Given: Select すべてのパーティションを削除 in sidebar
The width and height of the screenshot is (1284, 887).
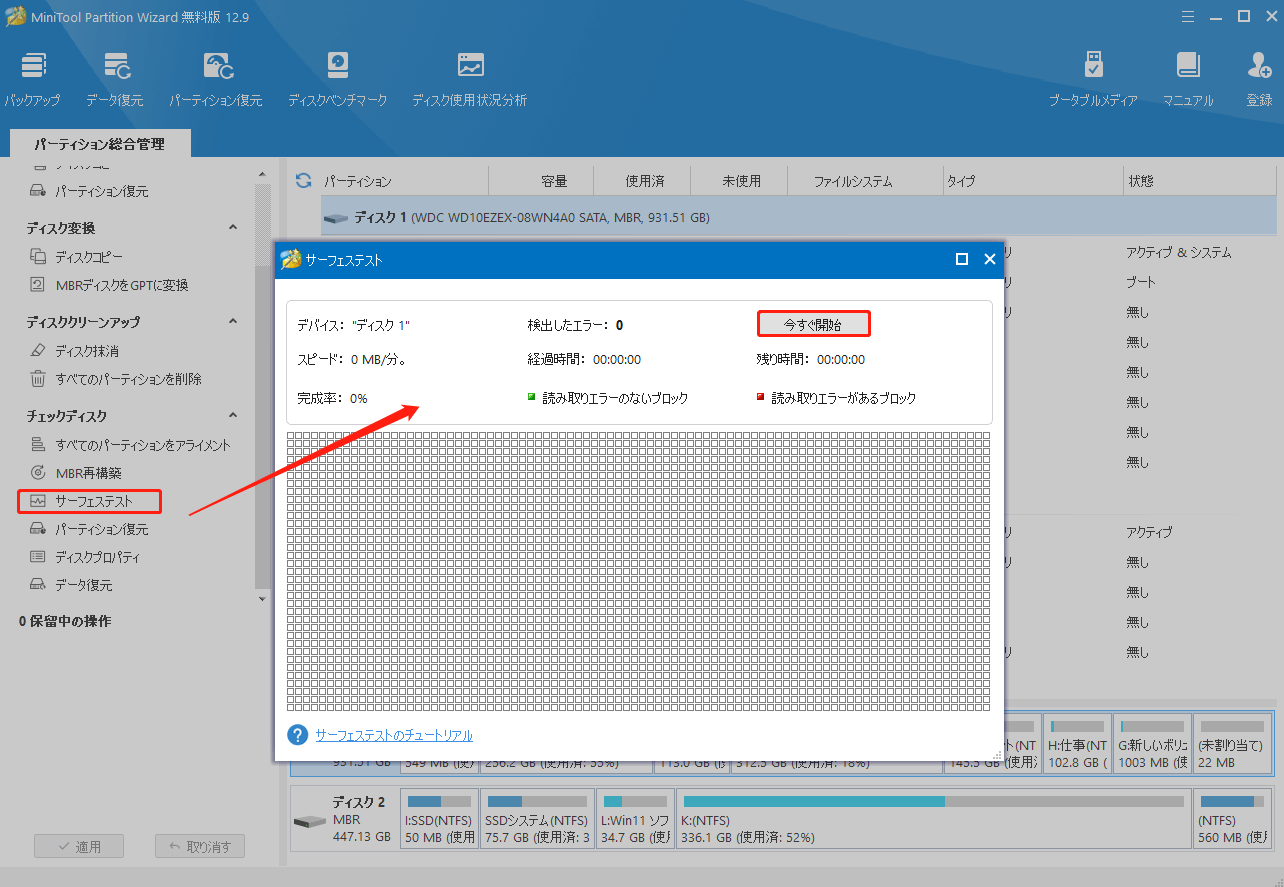Looking at the screenshot, I should [115, 379].
